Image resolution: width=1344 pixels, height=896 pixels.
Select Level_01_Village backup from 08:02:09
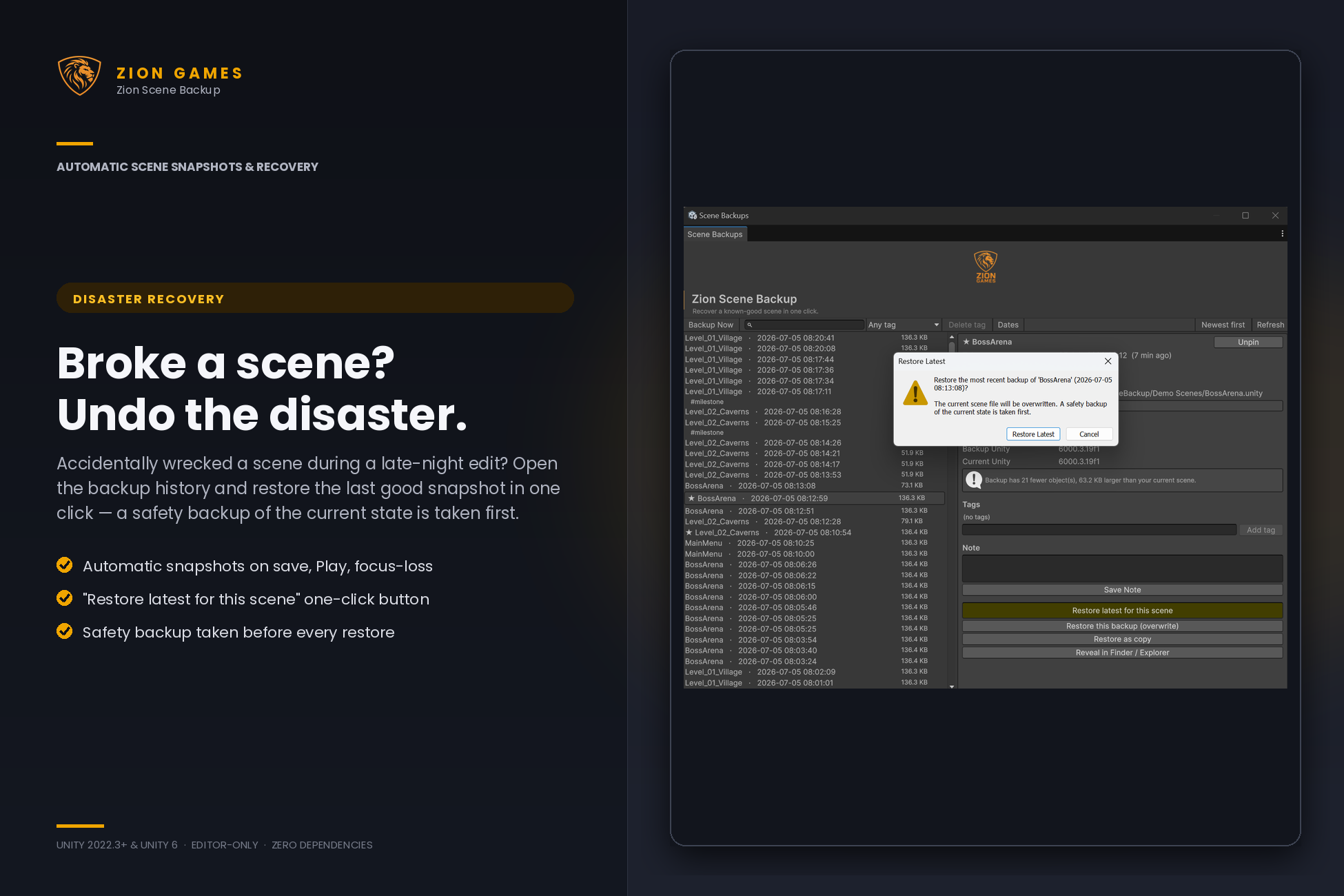tap(813, 672)
